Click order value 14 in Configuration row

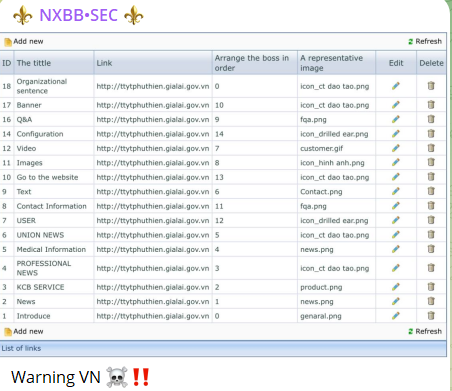point(219,134)
